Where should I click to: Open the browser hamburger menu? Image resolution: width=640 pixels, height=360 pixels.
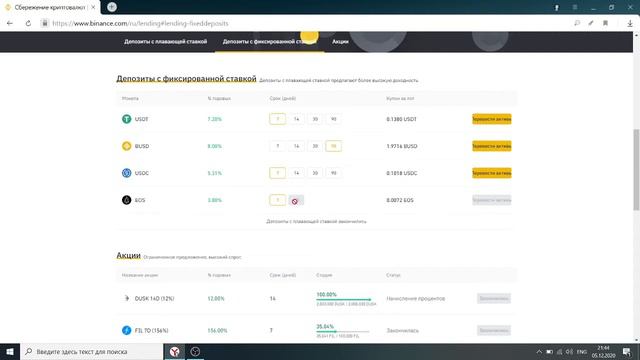575,7
